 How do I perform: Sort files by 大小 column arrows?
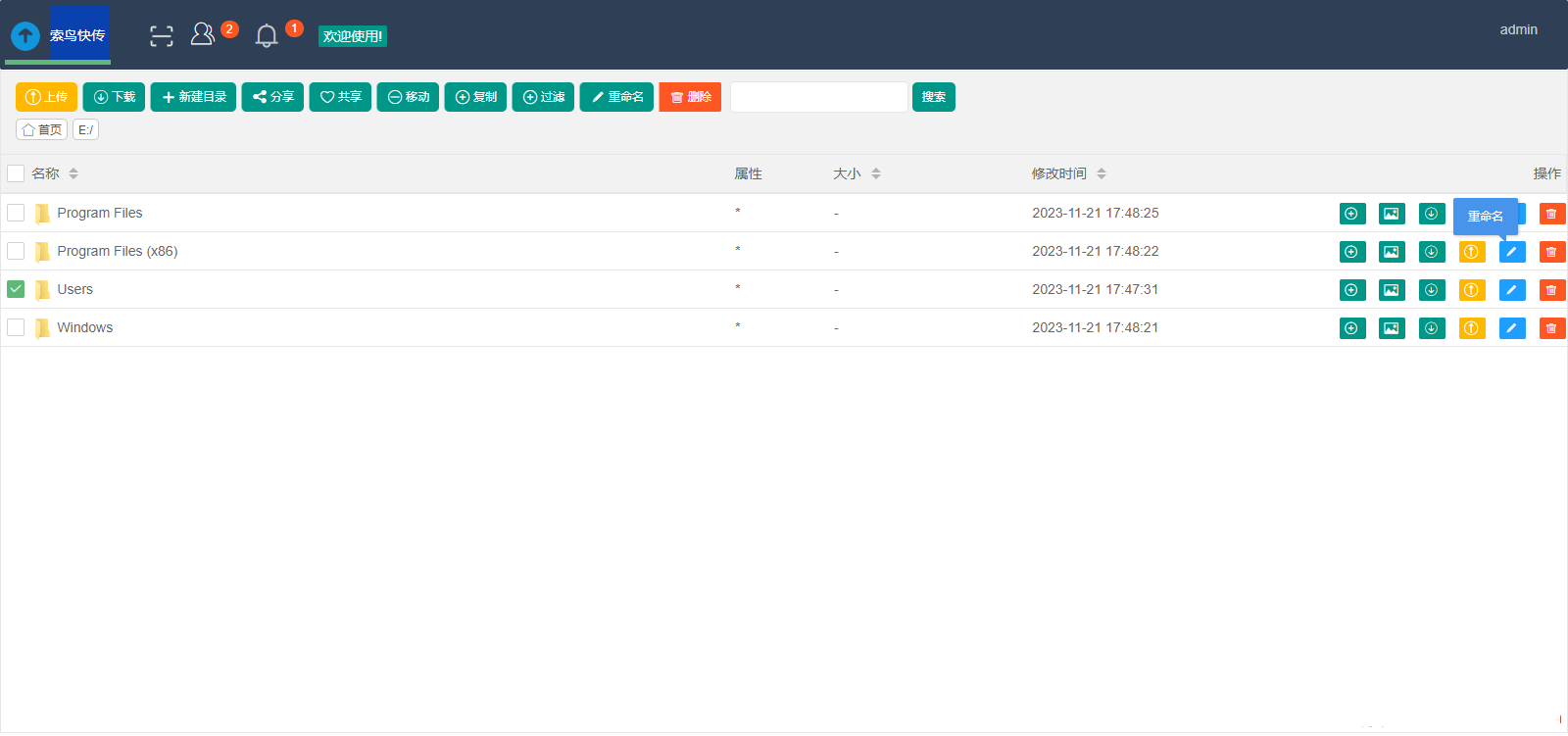876,173
